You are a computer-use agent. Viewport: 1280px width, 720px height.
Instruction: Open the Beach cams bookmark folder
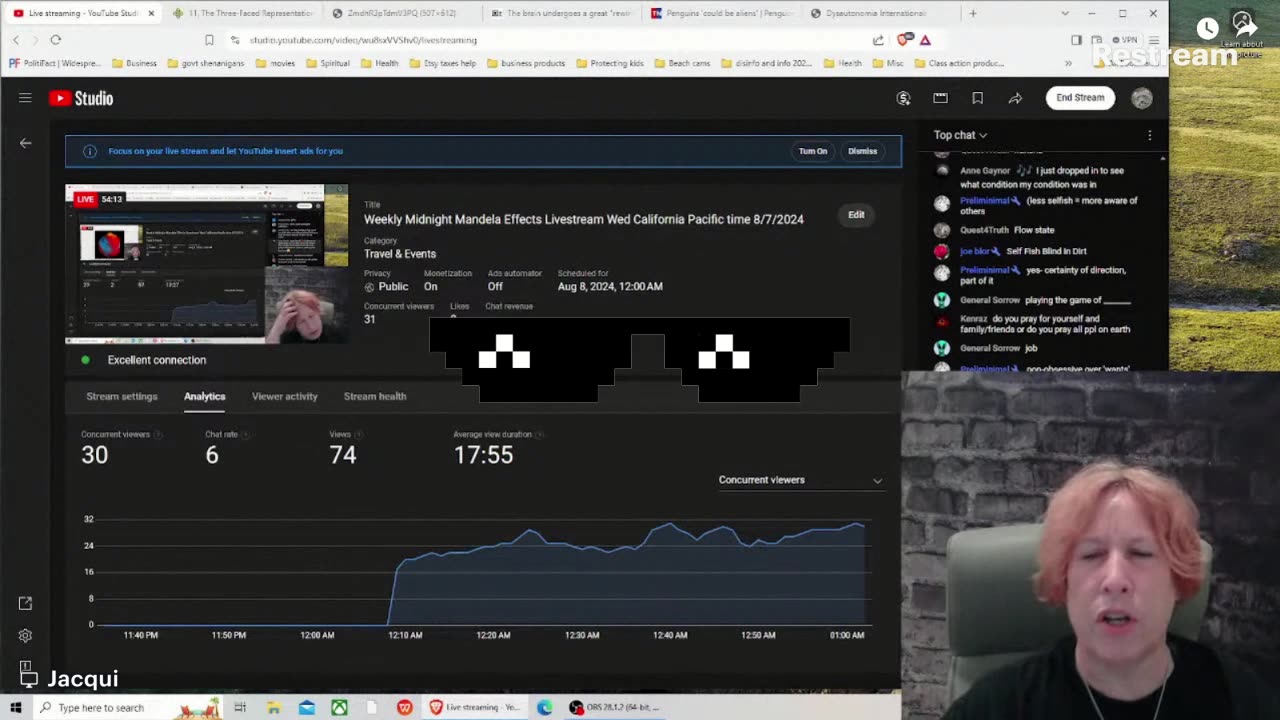coord(682,63)
